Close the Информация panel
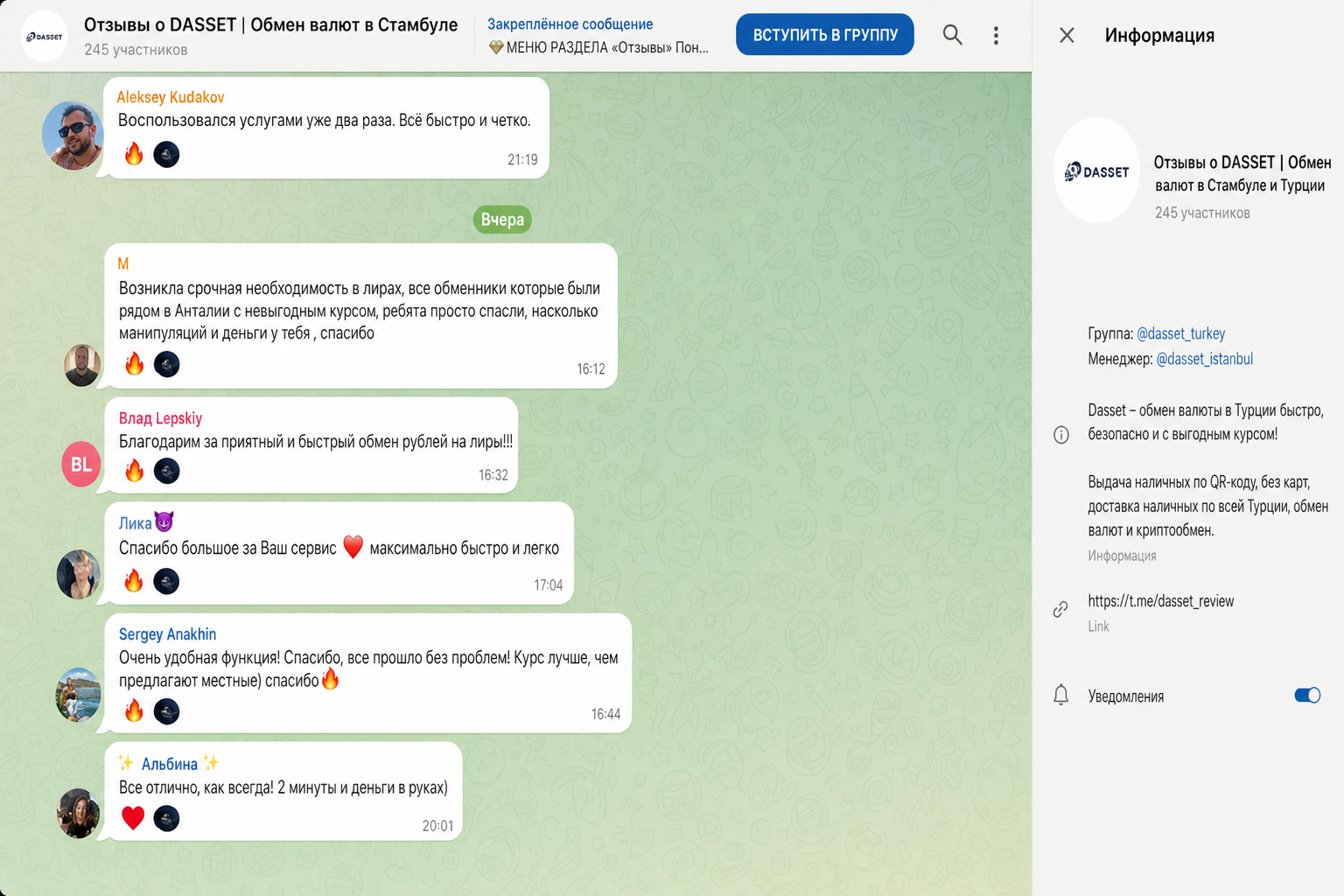The image size is (1344, 896). (1067, 35)
